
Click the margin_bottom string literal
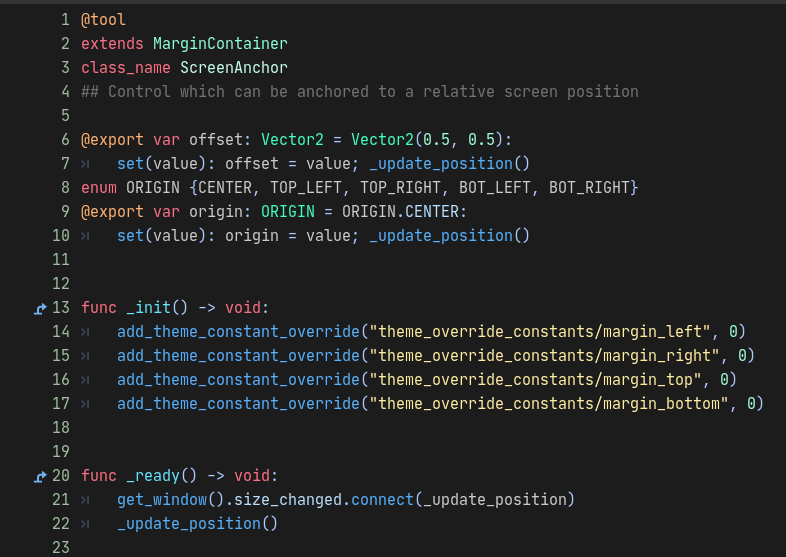(x=549, y=404)
